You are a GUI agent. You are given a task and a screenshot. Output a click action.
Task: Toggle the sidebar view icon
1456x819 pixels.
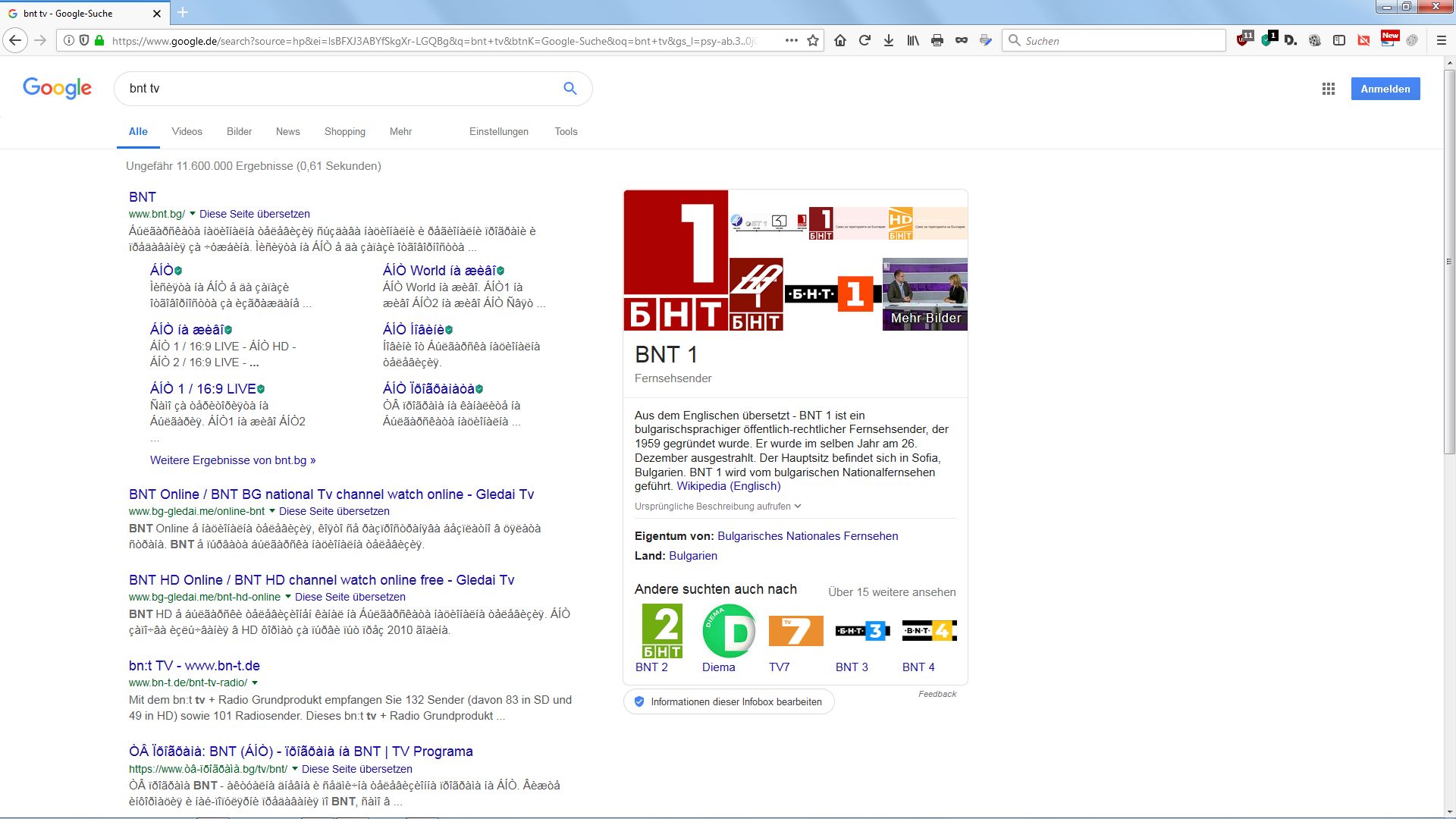click(1339, 41)
